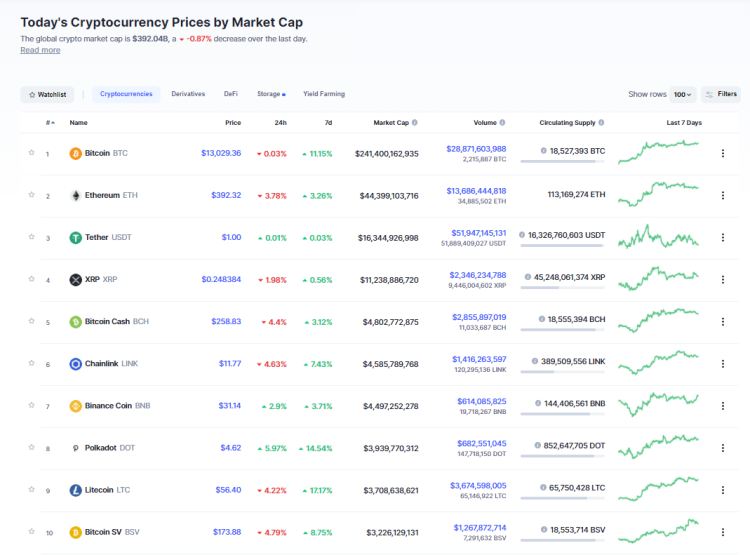750x555 pixels.
Task: Open three-dot menu for Binance Coin row
Action: 723,406
